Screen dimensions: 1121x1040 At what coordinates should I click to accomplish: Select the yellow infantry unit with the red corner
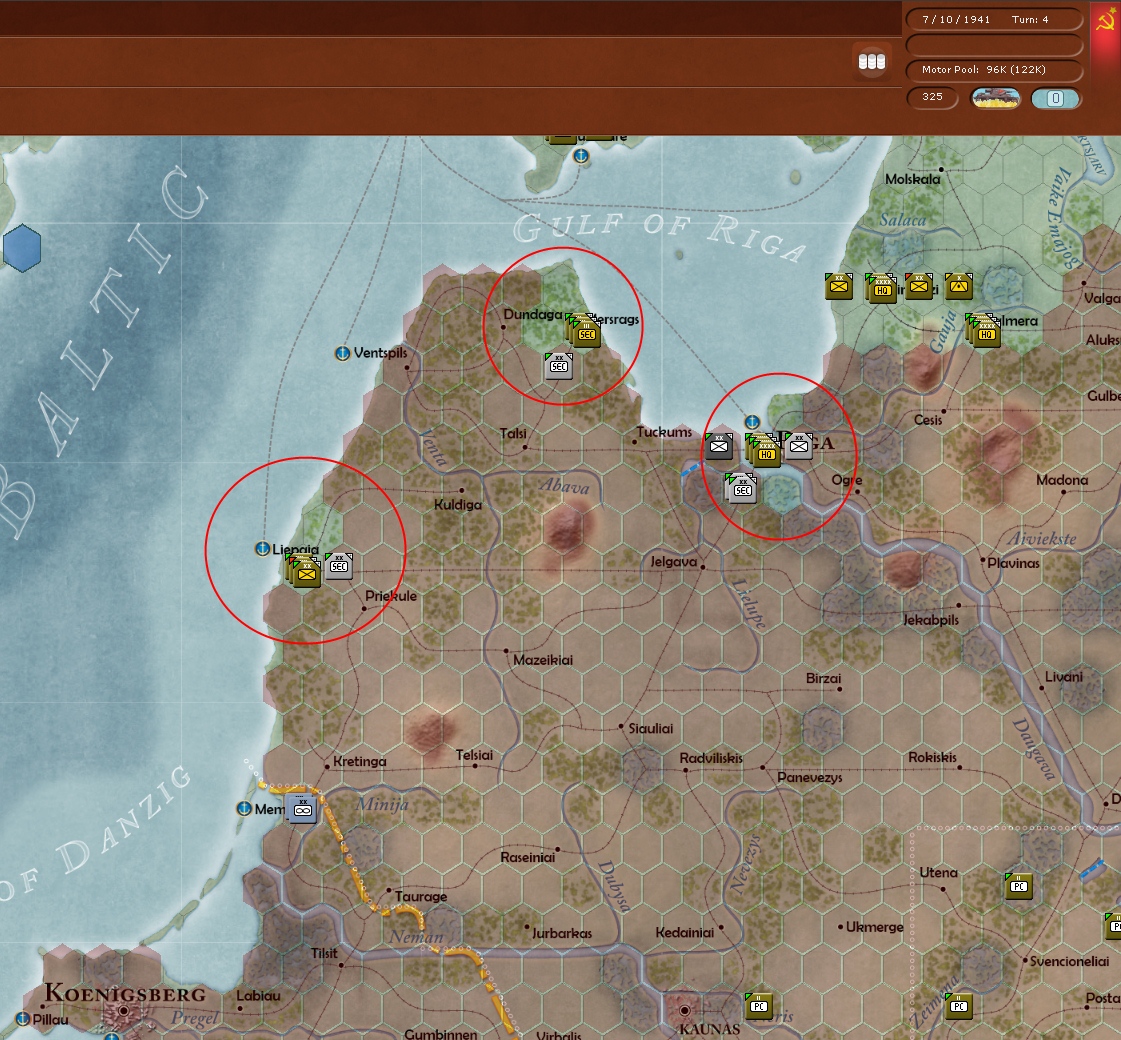click(x=919, y=286)
